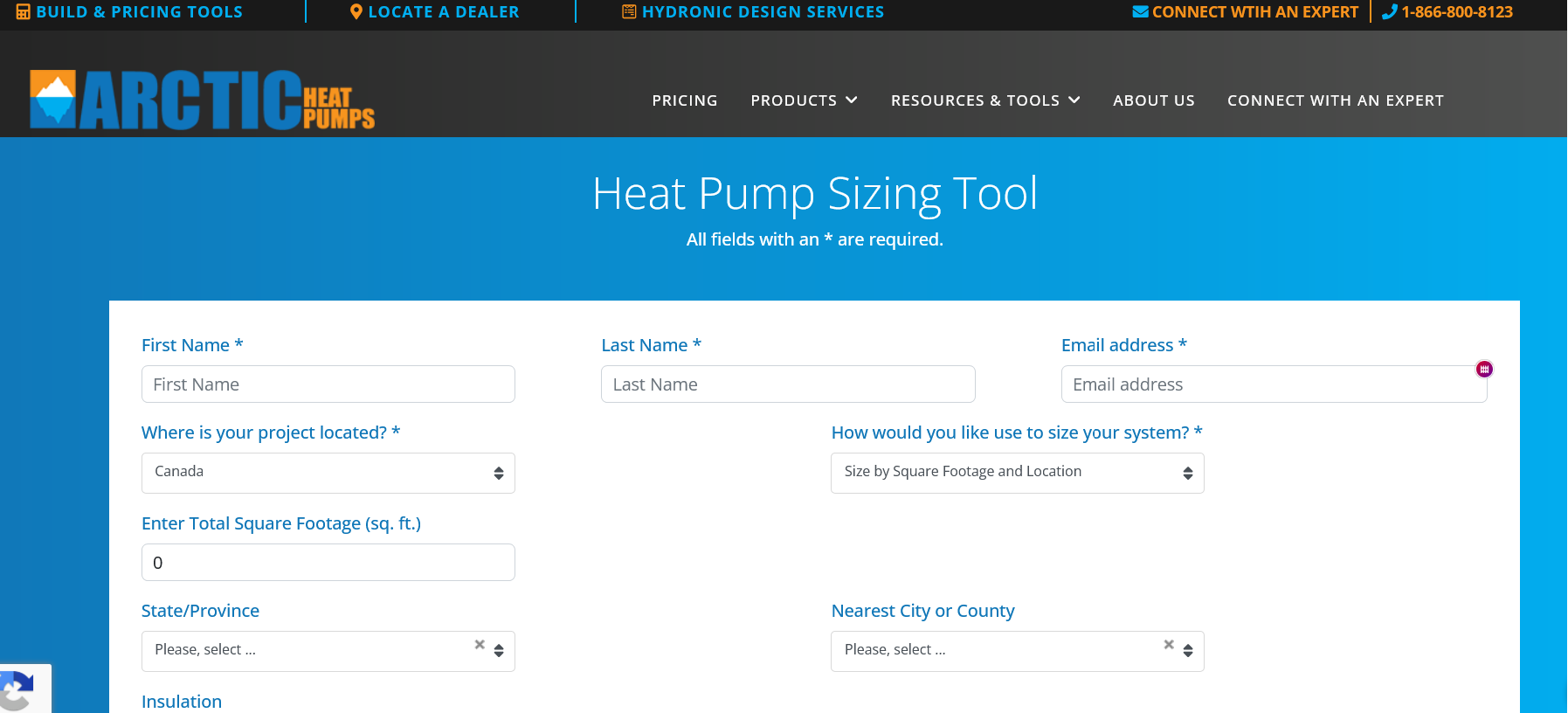Focus the Email address input field
The height and width of the screenshot is (713, 1568).
[1274, 384]
